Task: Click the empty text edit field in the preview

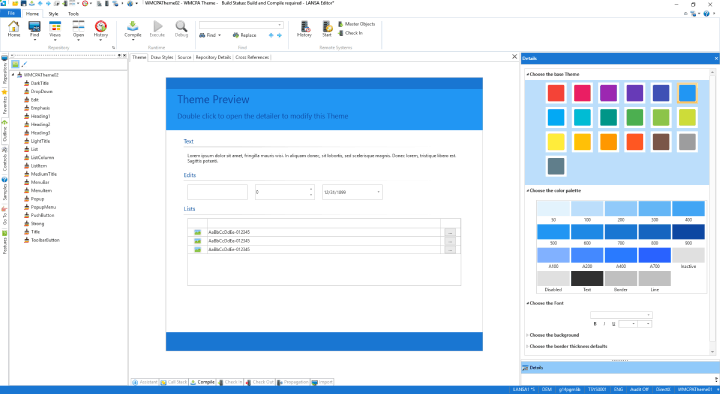Action: point(217,192)
